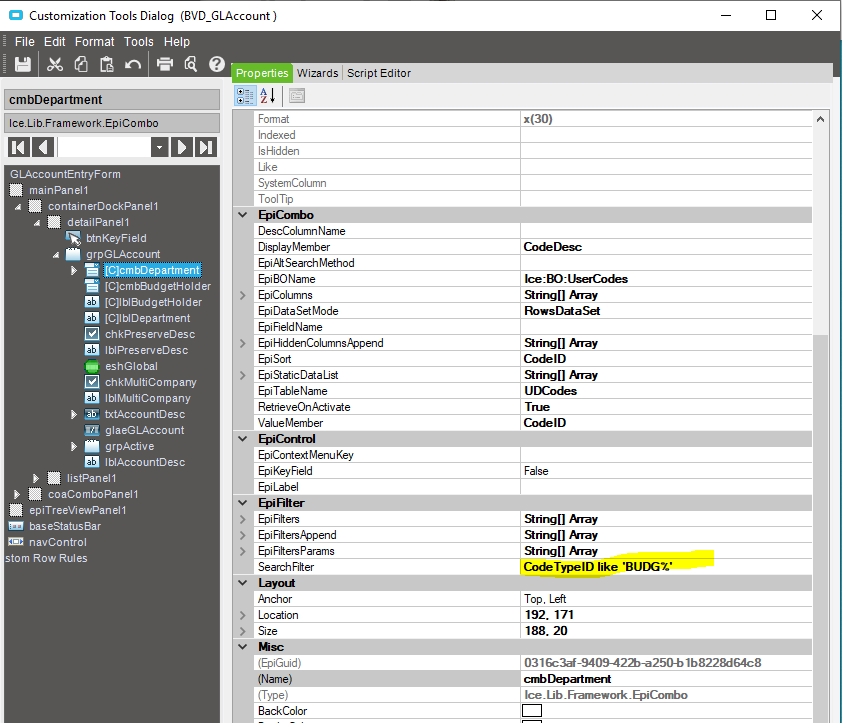Collapse the grpGLAccount tree node

56,255
